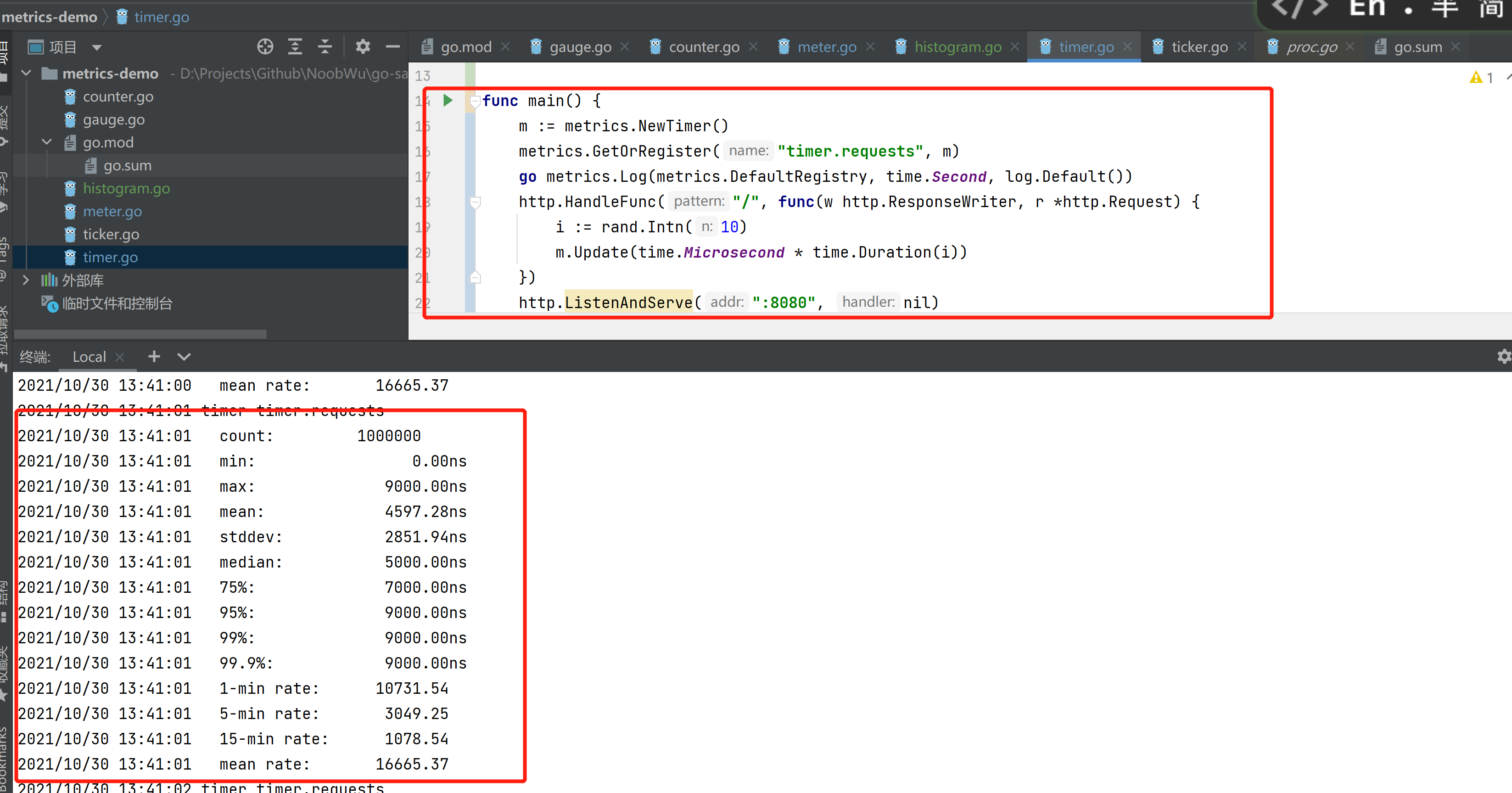Switch to the histogram.go tab

click(x=958, y=47)
